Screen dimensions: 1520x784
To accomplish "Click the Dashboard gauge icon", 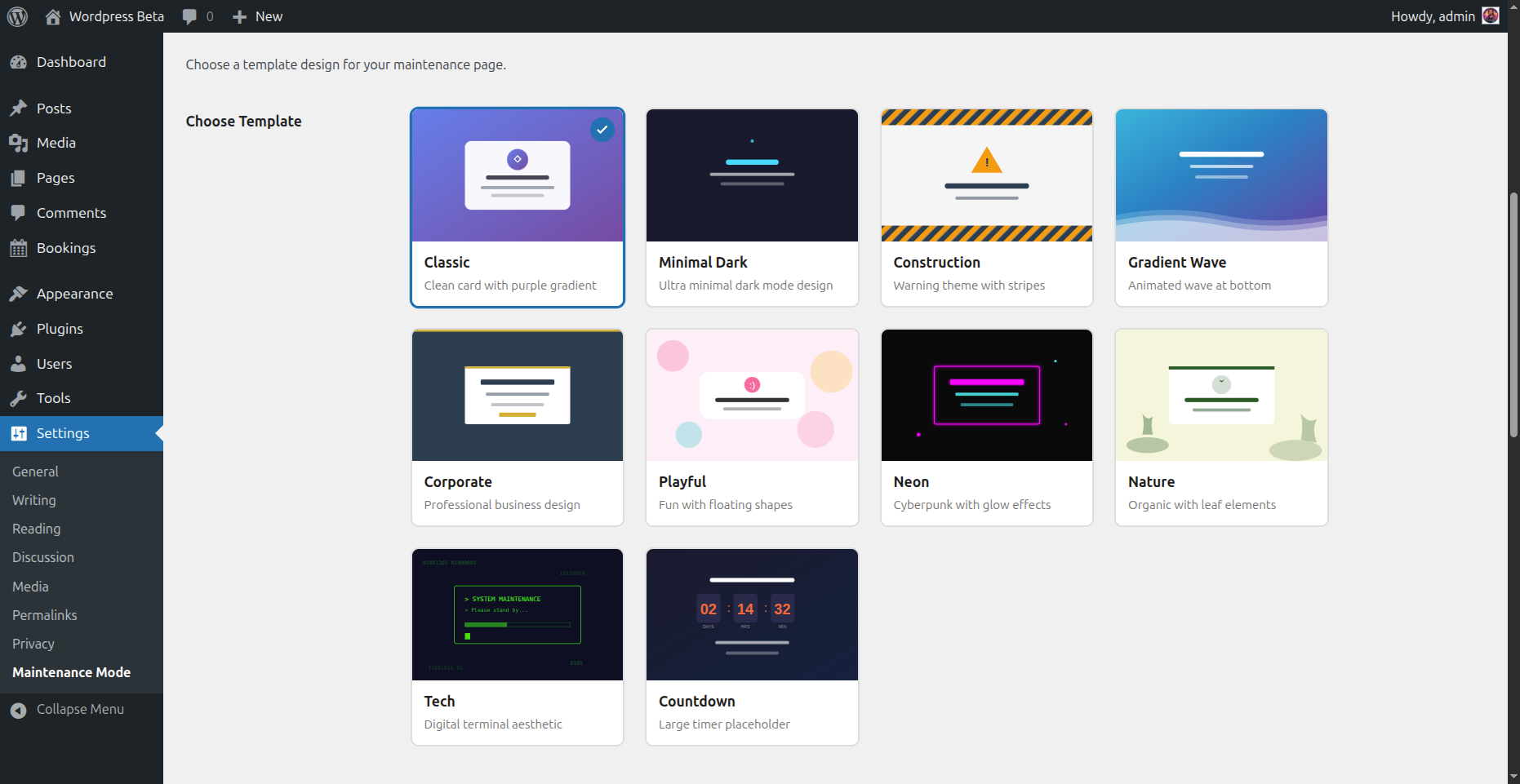I will [x=18, y=62].
